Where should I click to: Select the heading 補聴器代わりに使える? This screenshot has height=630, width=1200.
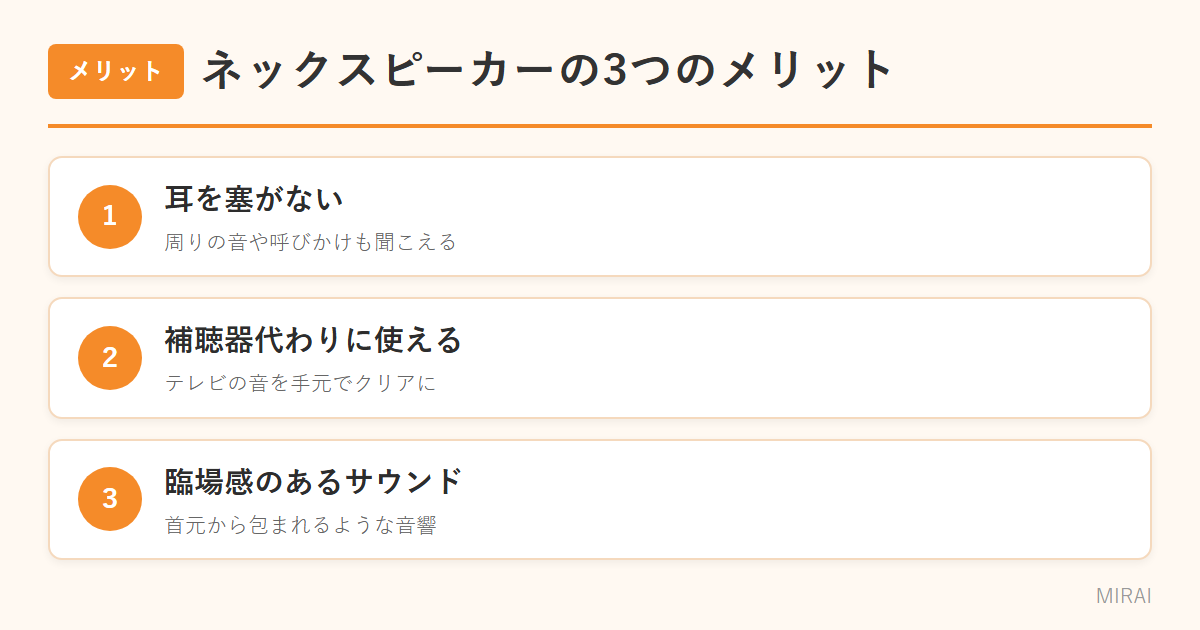(313, 340)
